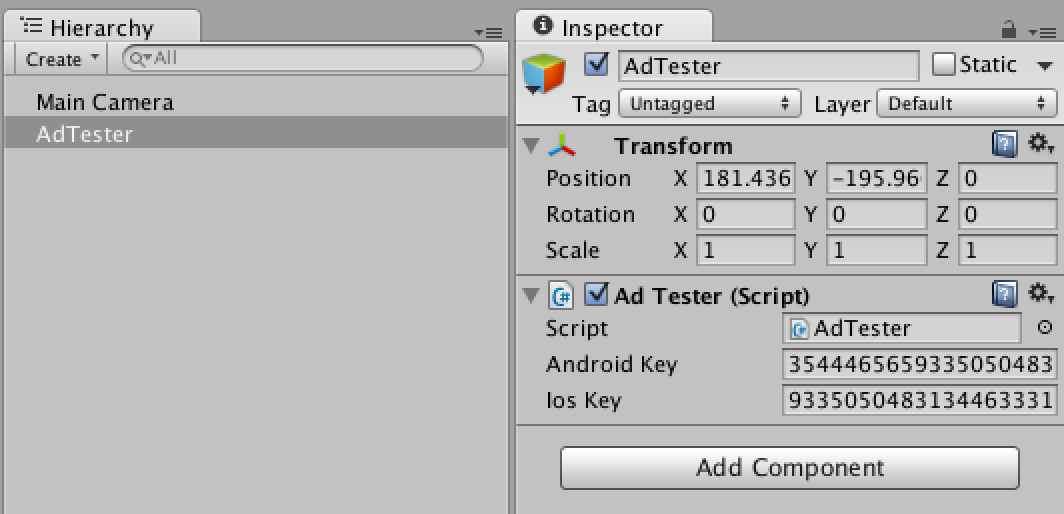
Task: Click the Add Component button
Action: [x=789, y=467]
